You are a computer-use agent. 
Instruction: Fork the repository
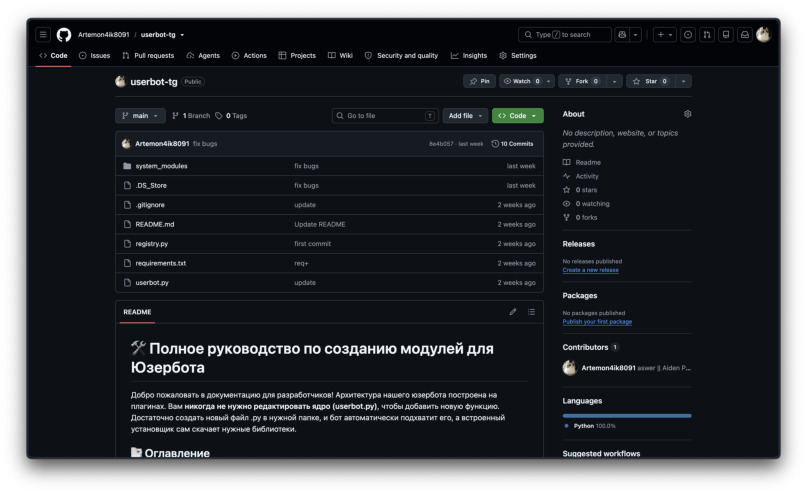click(582, 81)
